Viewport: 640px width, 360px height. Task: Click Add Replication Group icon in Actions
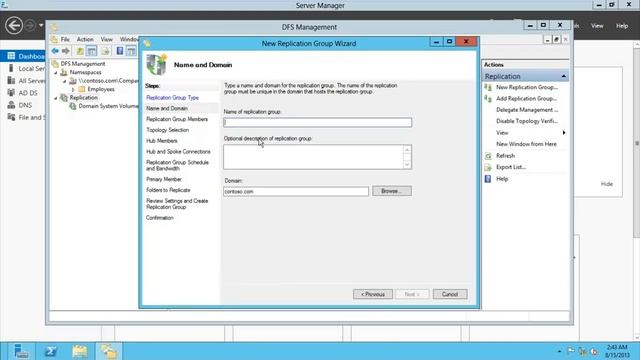488,99
